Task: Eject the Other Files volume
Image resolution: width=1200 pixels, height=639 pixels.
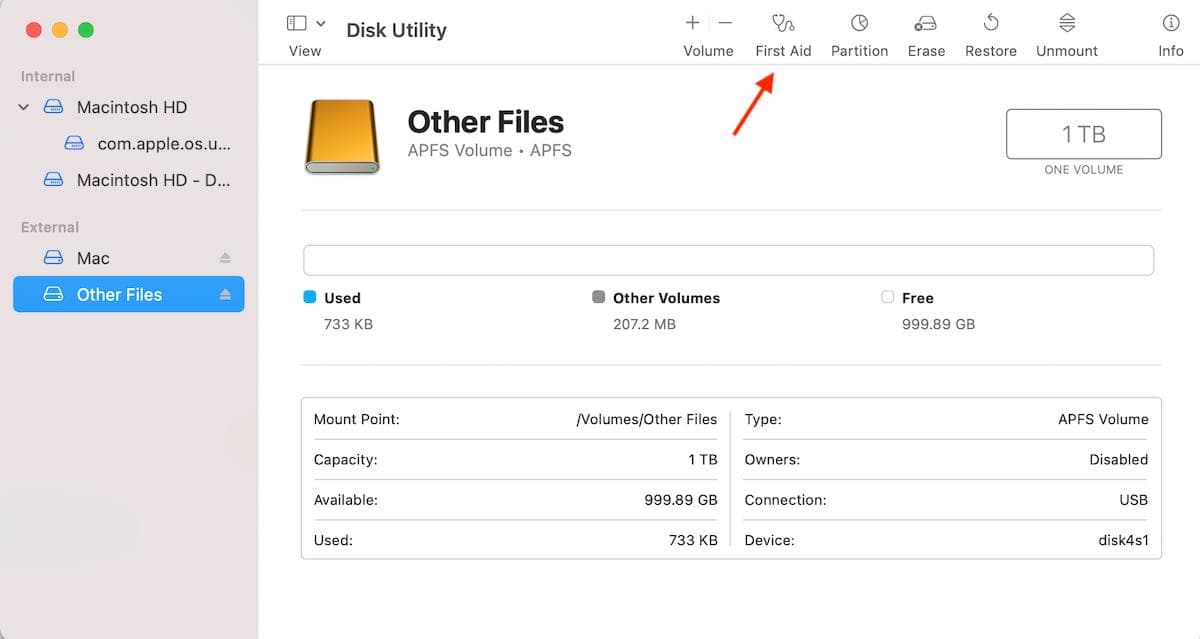Action: (x=225, y=294)
